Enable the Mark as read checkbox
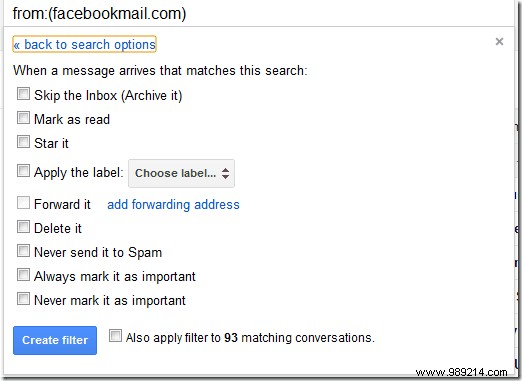Image resolution: width=522 pixels, height=381 pixels. [23, 118]
